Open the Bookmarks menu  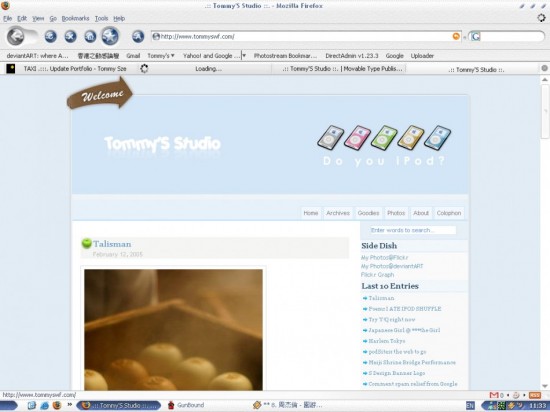pyautogui.click(x=75, y=19)
